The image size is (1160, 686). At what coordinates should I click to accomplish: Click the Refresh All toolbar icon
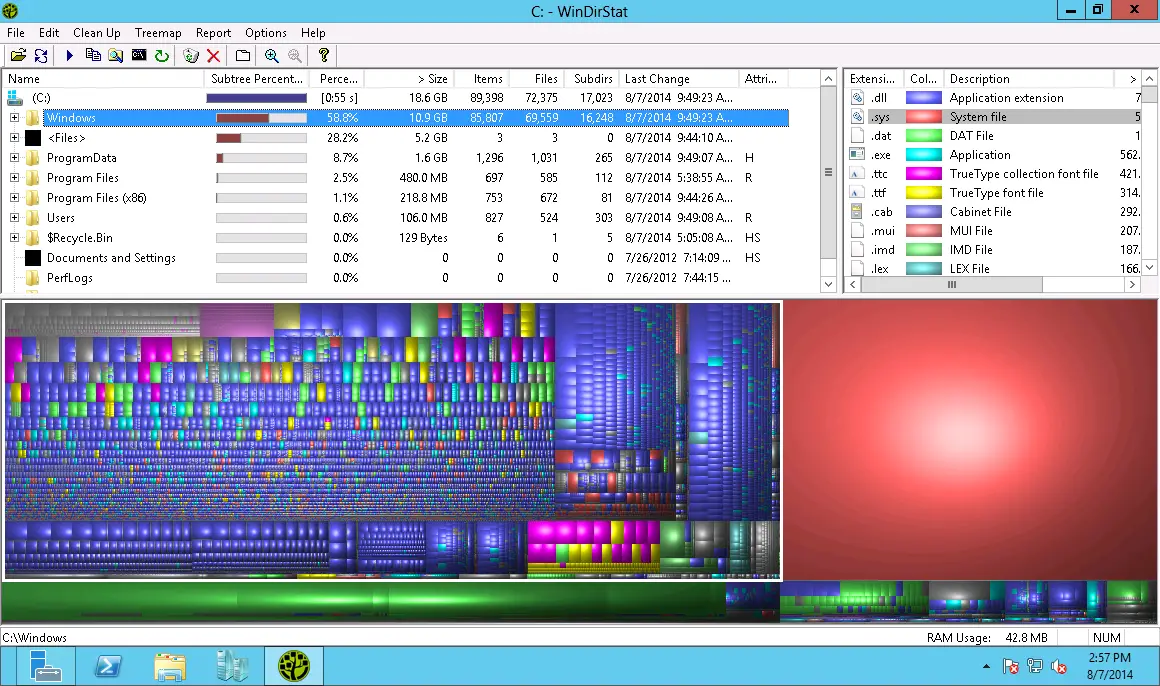point(41,56)
